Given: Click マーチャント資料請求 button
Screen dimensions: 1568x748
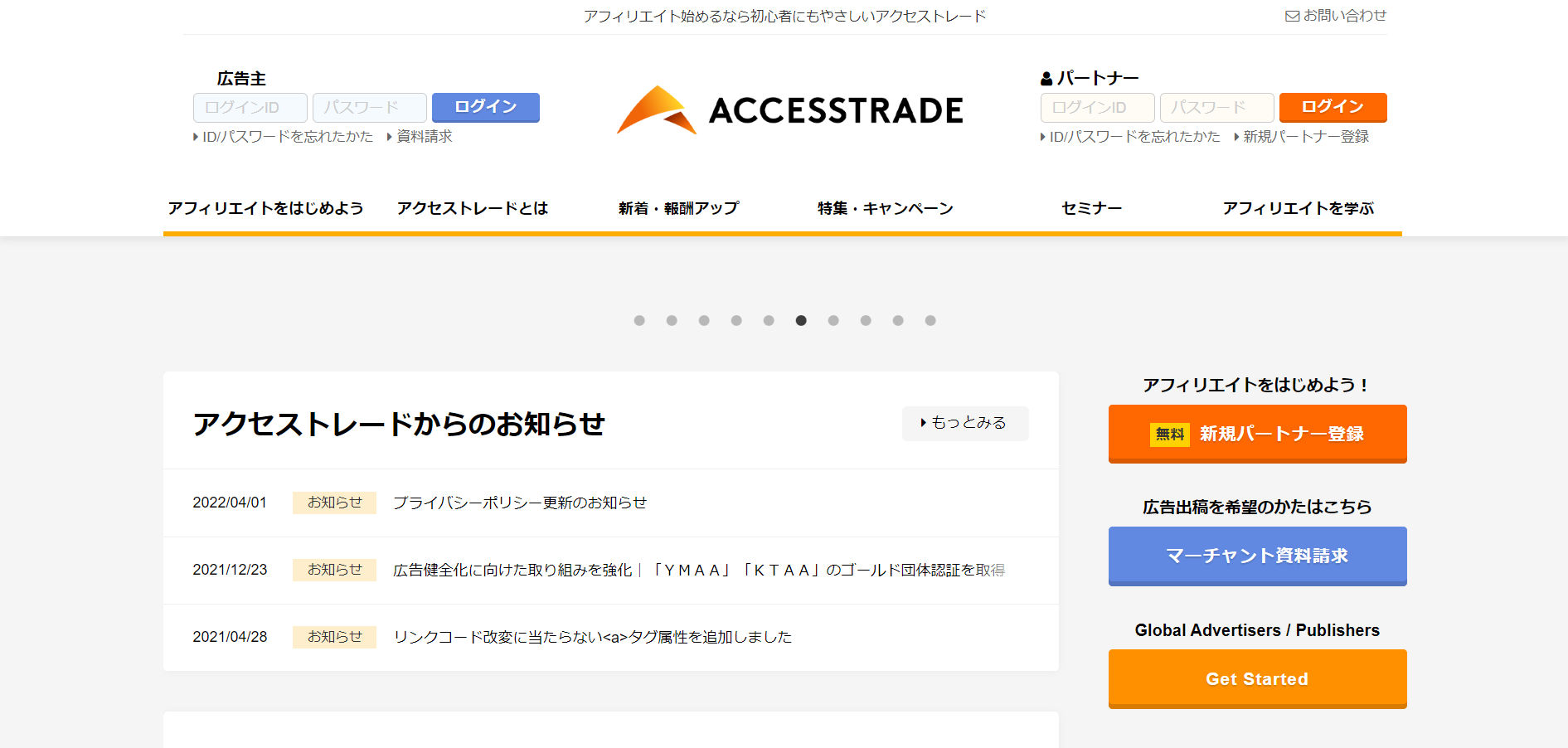Looking at the screenshot, I should 1257,556.
